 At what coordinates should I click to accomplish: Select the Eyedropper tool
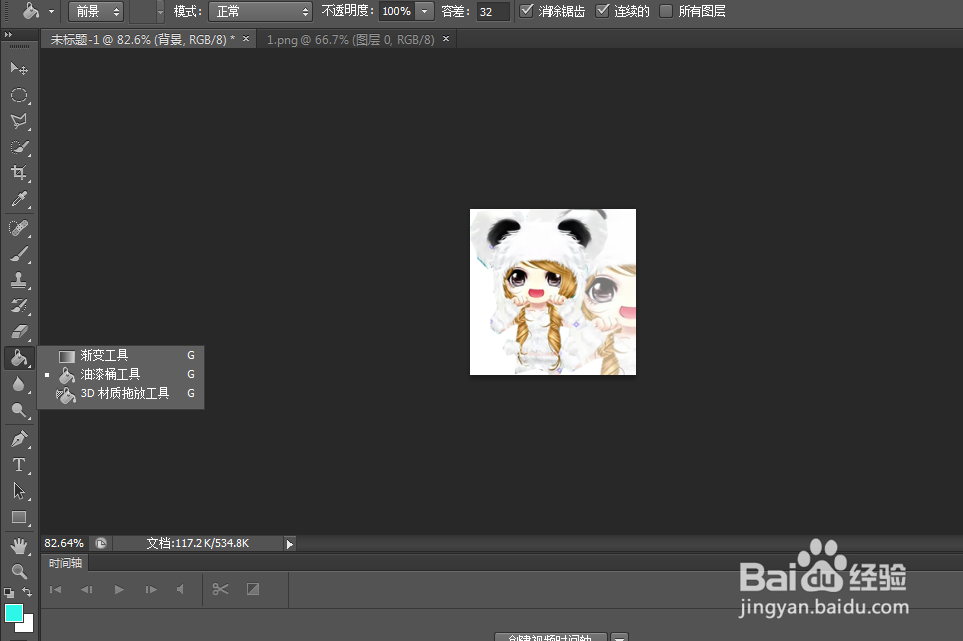point(19,199)
